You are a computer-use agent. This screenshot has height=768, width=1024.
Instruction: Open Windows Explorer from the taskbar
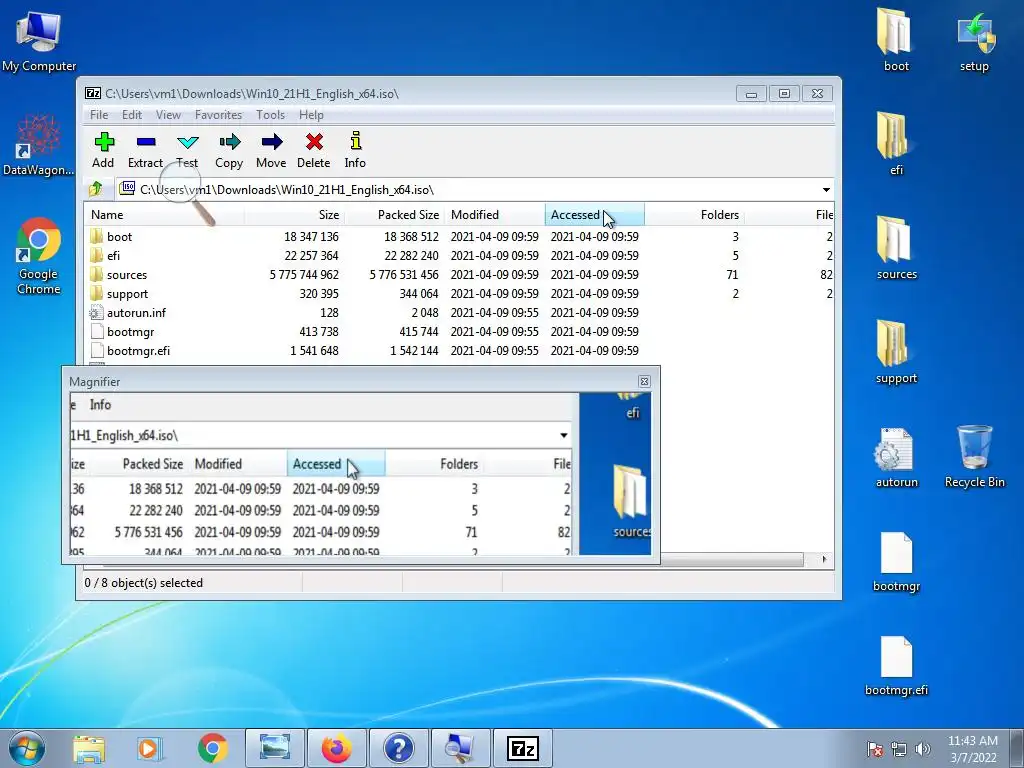(x=89, y=748)
